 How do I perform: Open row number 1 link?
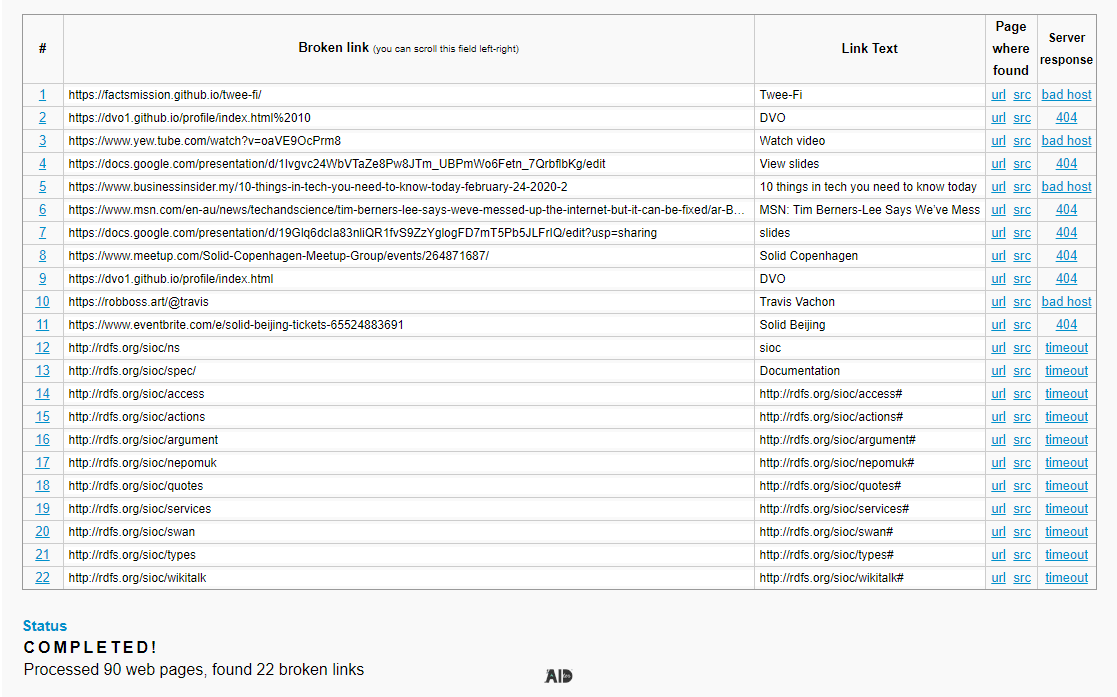point(43,95)
